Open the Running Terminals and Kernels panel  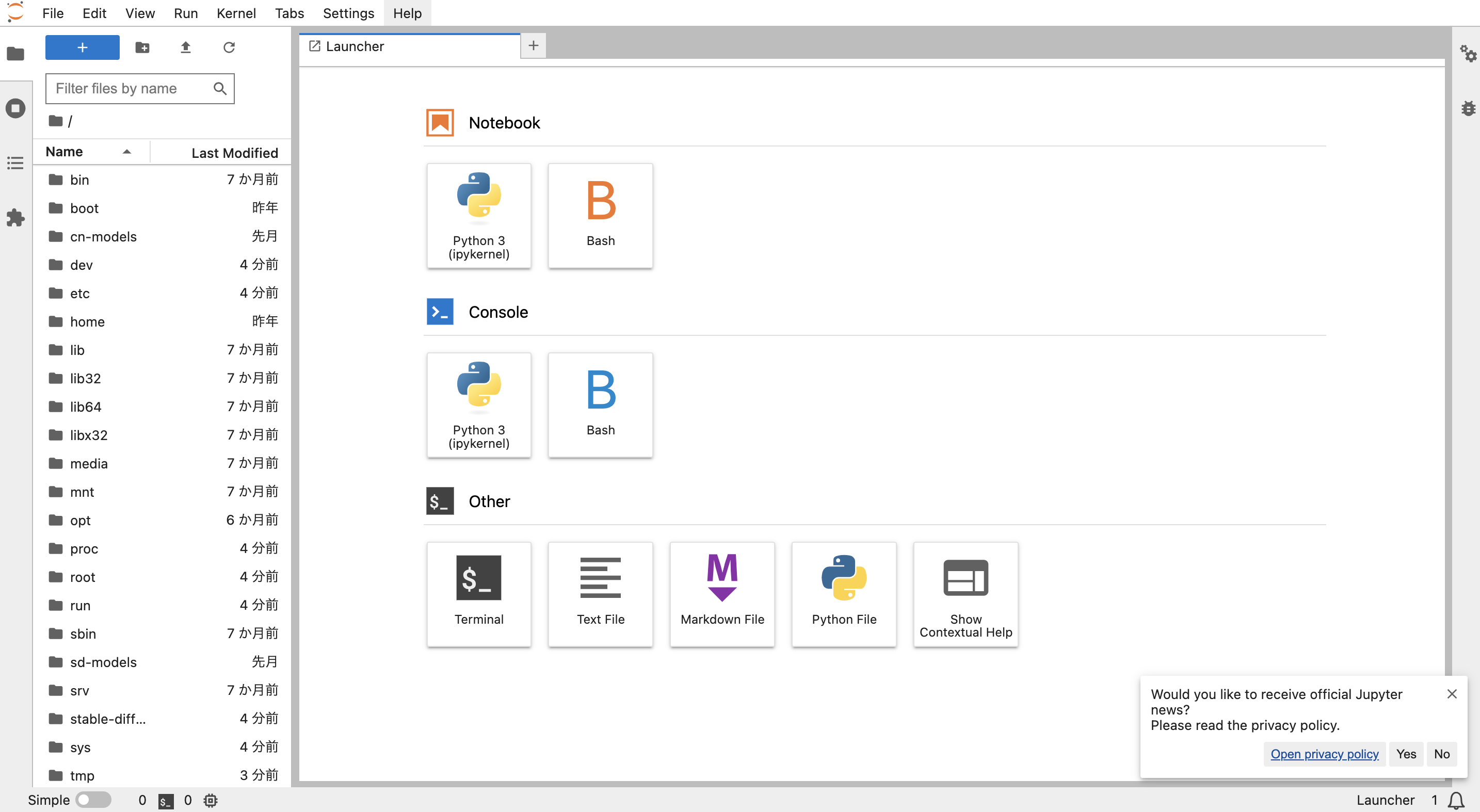click(x=15, y=108)
